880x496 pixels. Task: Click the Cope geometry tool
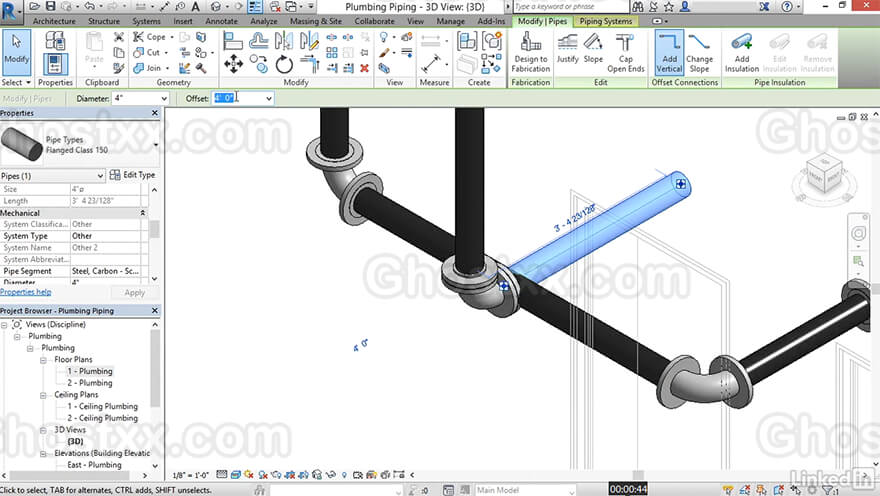150,36
